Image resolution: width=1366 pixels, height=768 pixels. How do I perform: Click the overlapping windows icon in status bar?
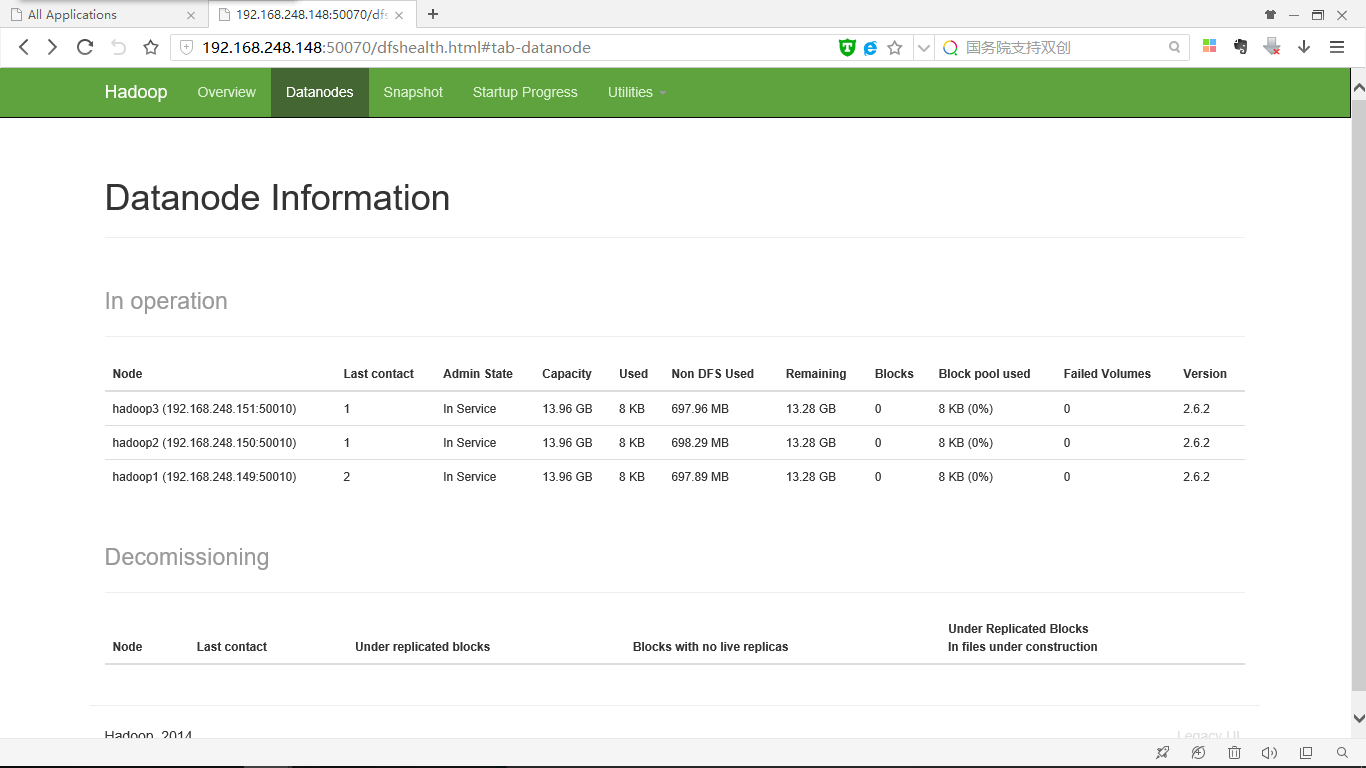pos(1306,753)
